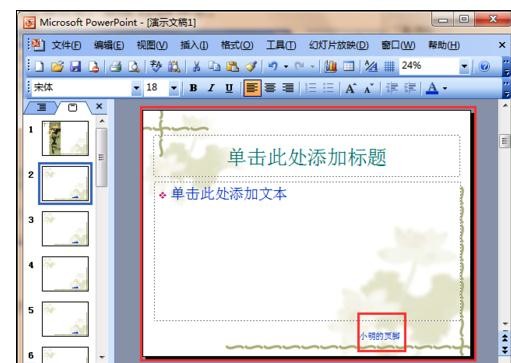Cut selection with scissors icon
The height and width of the screenshot is (363, 511).
pyautogui.click(x=196, y=67)
